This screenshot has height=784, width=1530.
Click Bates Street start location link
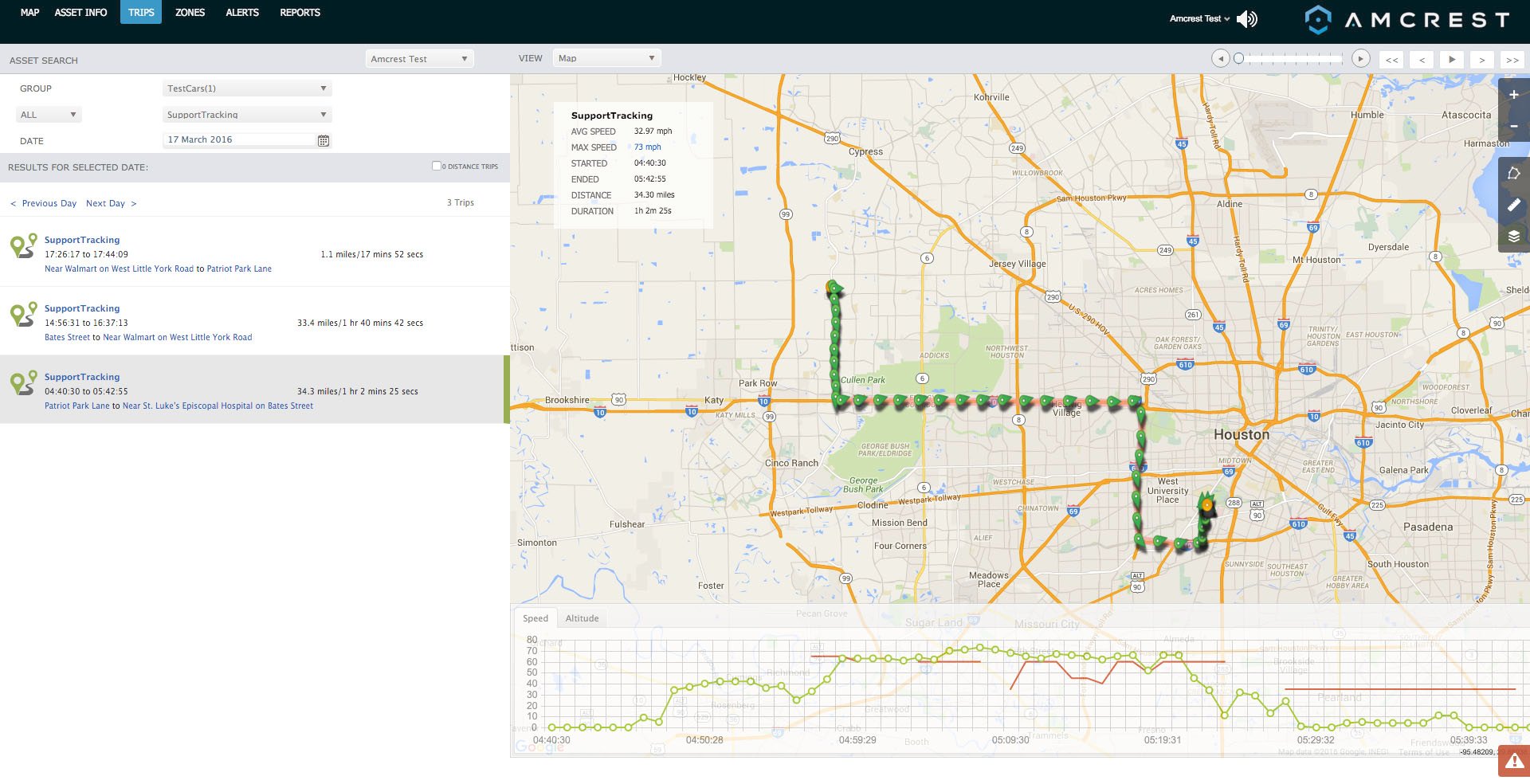67,338
